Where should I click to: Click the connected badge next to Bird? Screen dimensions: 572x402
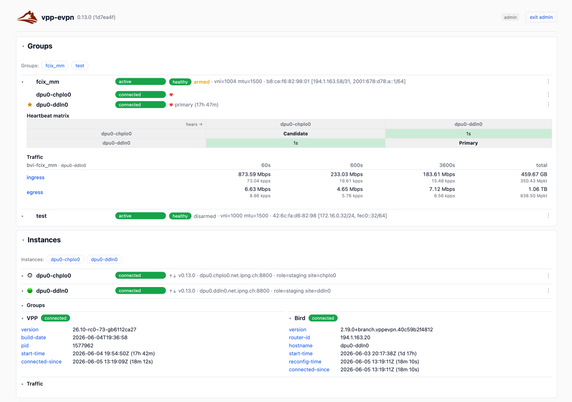click(323, 318)
